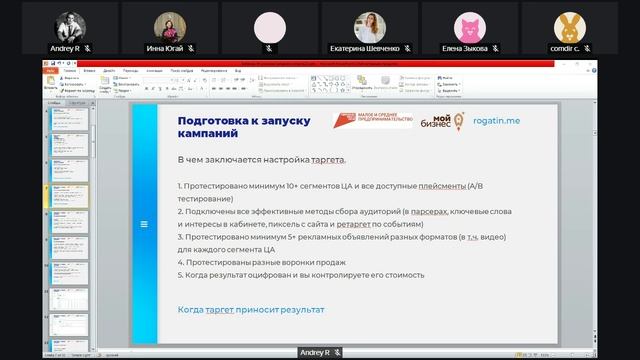Toggle Bold formatting in font group
Viewport: 640px width, 360px height.
tap(147, 89)
